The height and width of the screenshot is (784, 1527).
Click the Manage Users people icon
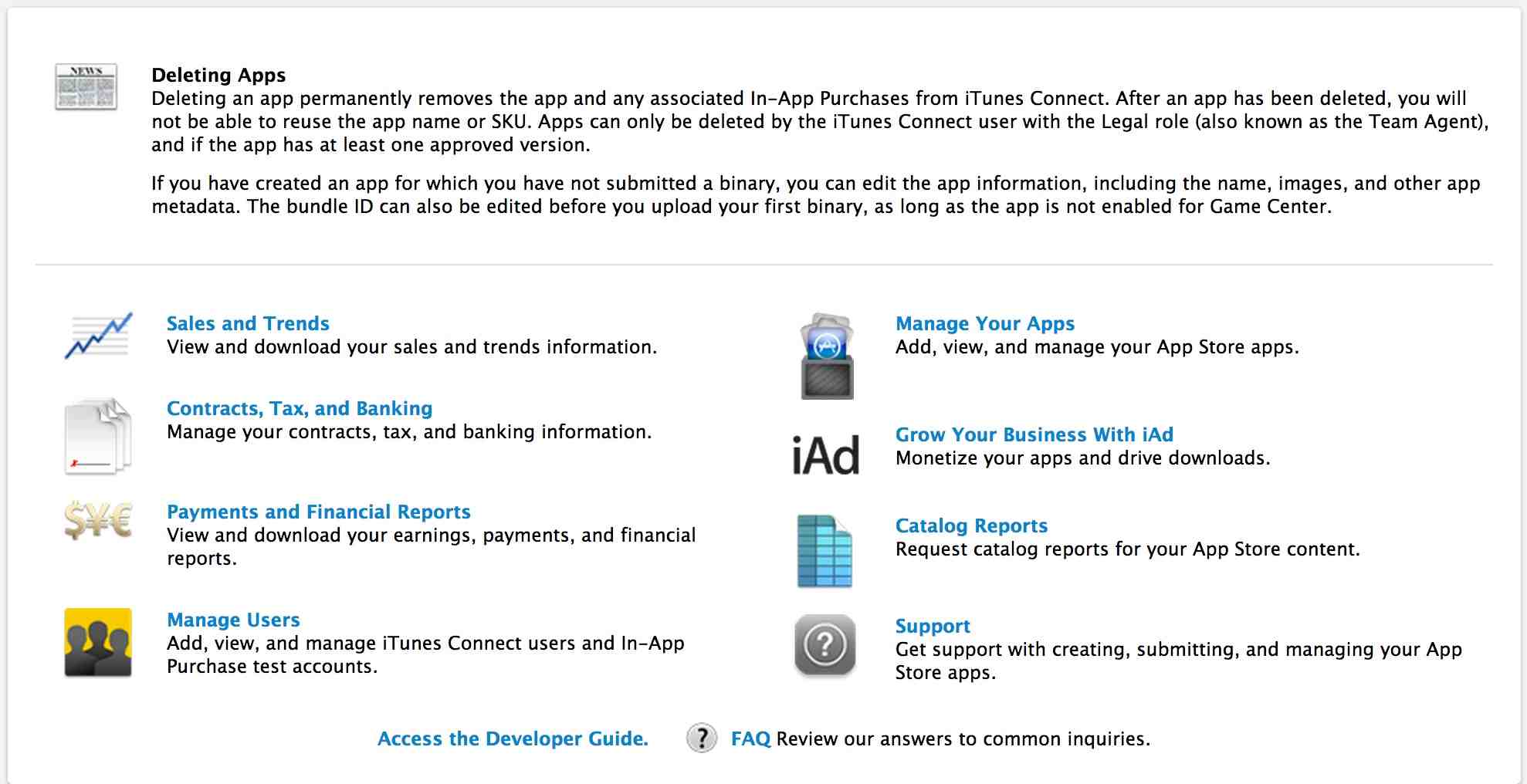coord(98,642)
